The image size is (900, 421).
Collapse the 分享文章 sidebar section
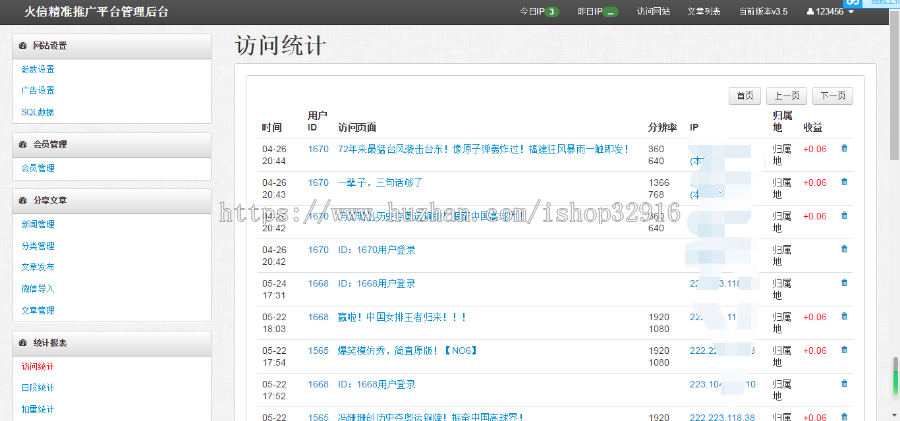[23, 200]
